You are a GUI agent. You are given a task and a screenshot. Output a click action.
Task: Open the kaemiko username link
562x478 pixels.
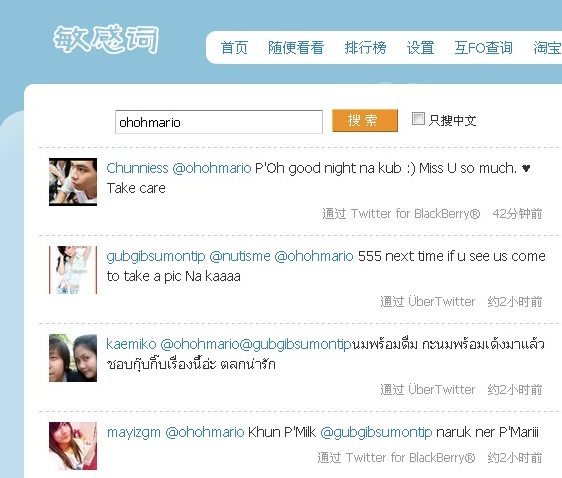131,344
